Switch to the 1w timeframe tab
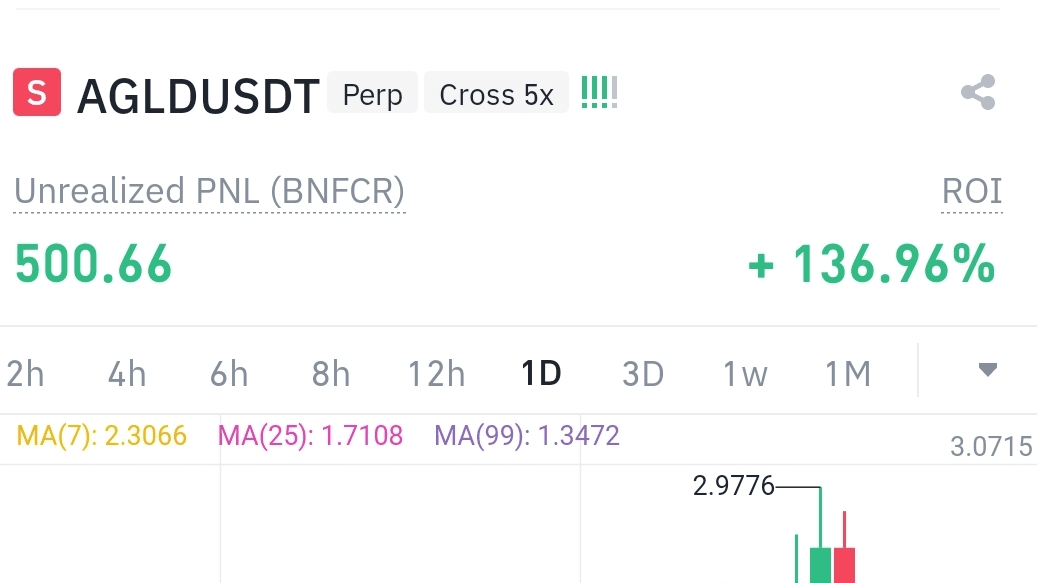The height and width of the screenshot is (583, 1037). pyautogui.click(x=744, y=373)
